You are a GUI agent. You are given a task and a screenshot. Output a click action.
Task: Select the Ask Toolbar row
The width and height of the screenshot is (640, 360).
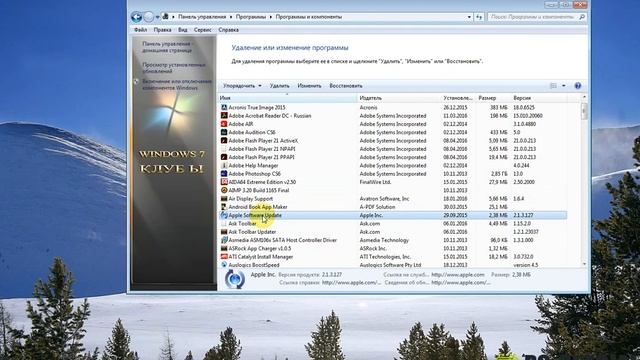[x=393, y=223]
